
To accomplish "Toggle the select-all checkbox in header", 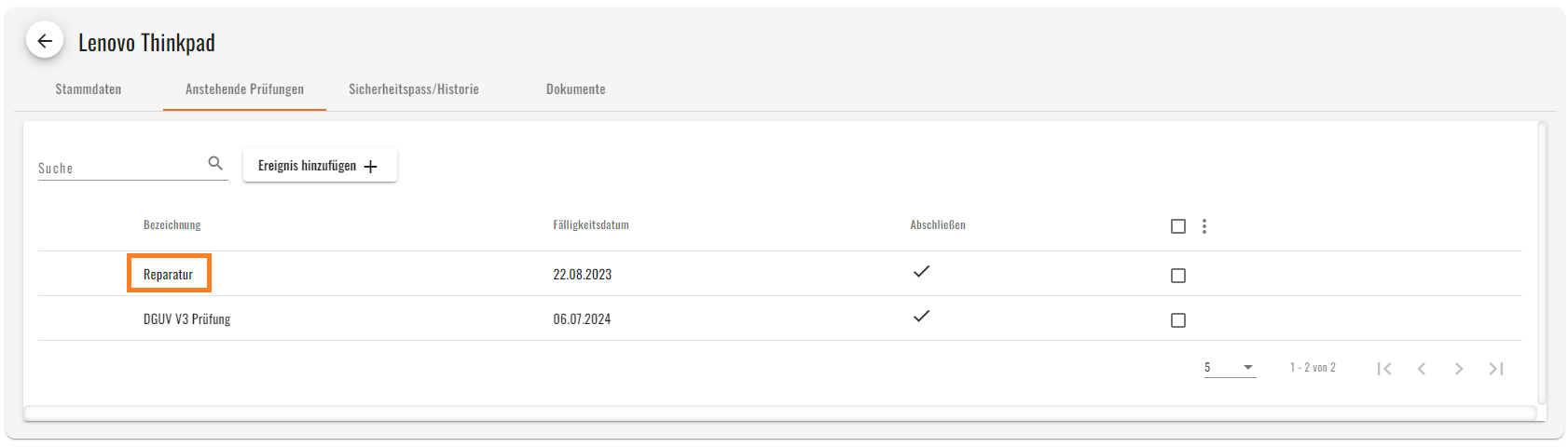I will point(1178,226).
